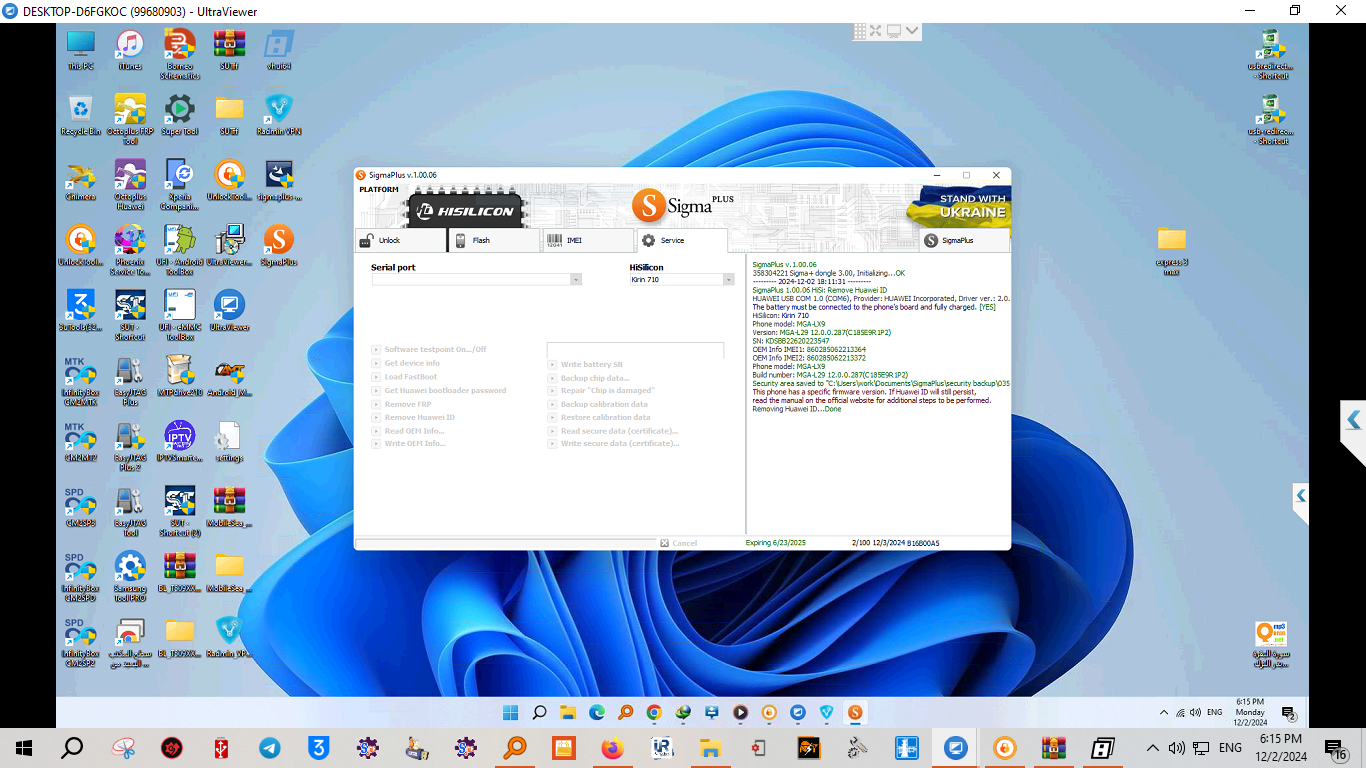Viewport: 1366px width, 768px height.
Task: Click the Backup calibration data button
Action: click(598, 404)
